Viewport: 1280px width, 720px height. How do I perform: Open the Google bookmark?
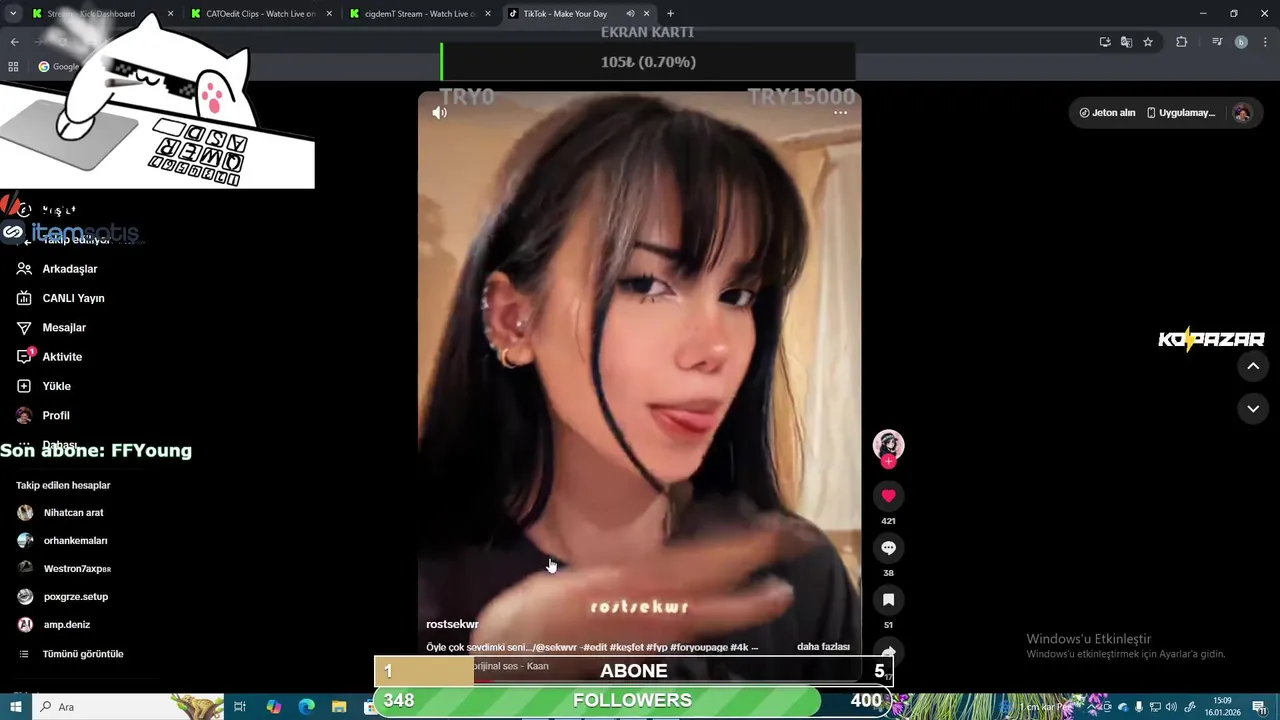tap(58, 67)
